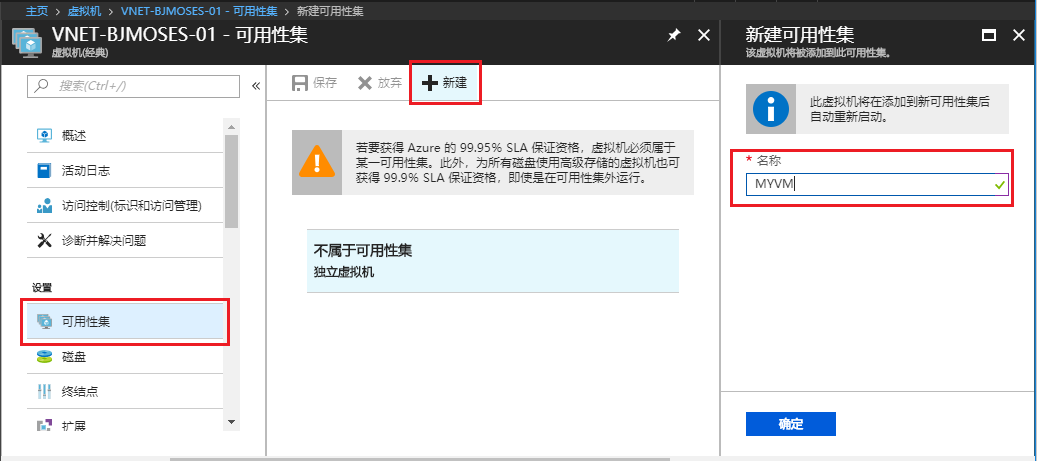Go to 主页 via breadcrumb
This screenshot has width=1037, height=461.
[x=36, y=10]
